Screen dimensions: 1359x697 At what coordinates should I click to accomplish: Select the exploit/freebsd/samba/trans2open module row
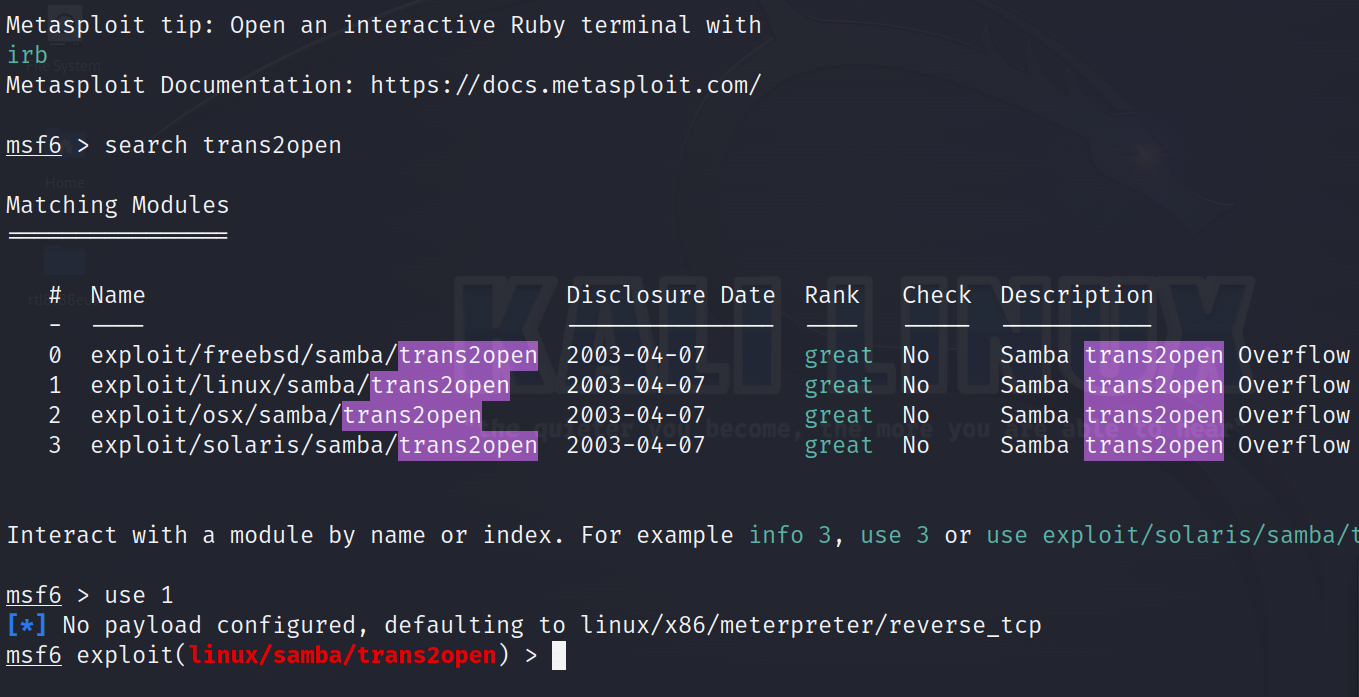click(314, 356)
